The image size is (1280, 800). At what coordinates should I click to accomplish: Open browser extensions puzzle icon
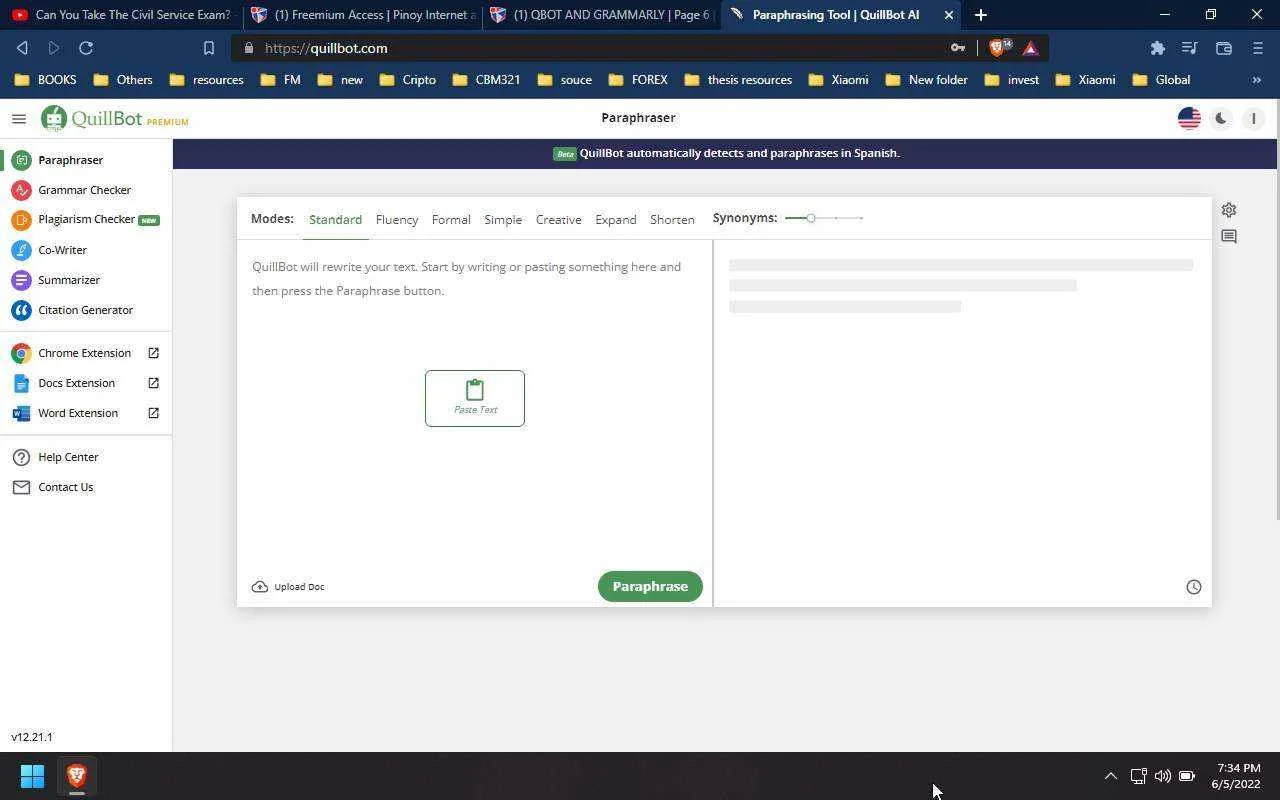1157,48
